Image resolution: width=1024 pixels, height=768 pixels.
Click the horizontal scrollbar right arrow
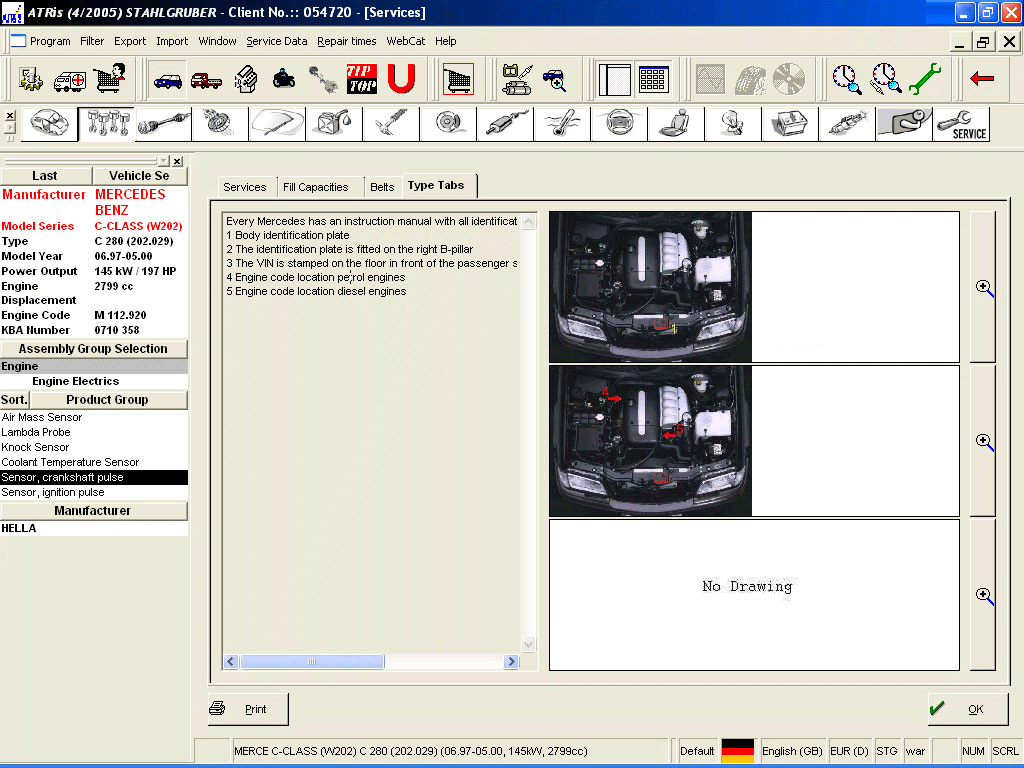point(511,662)
